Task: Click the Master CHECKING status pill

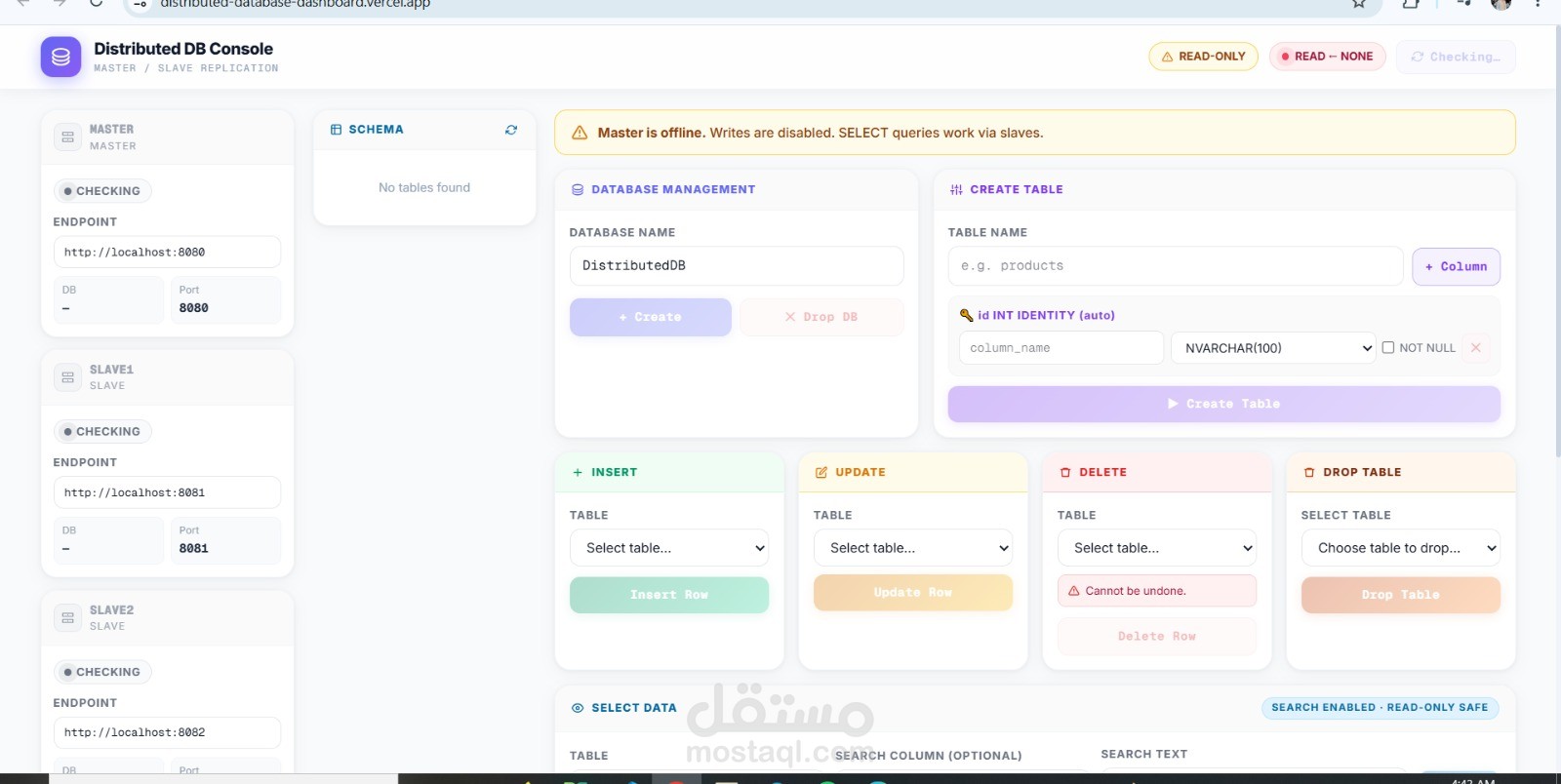Action: [102, 191]
